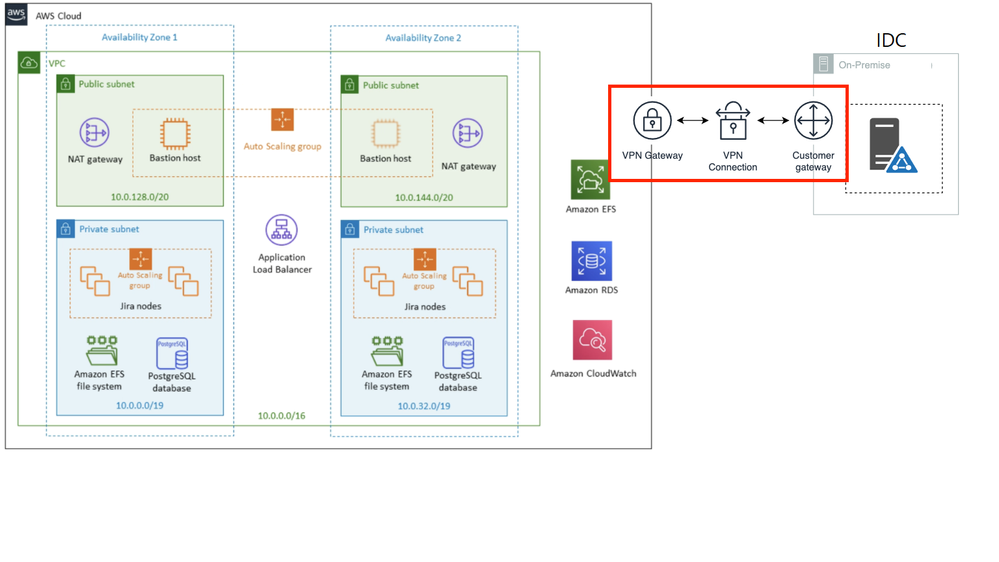The width and height of the screenshot is (999, 562).
Task: Click Amazon EFS file system icon in Zone 1
Action: 102,350
